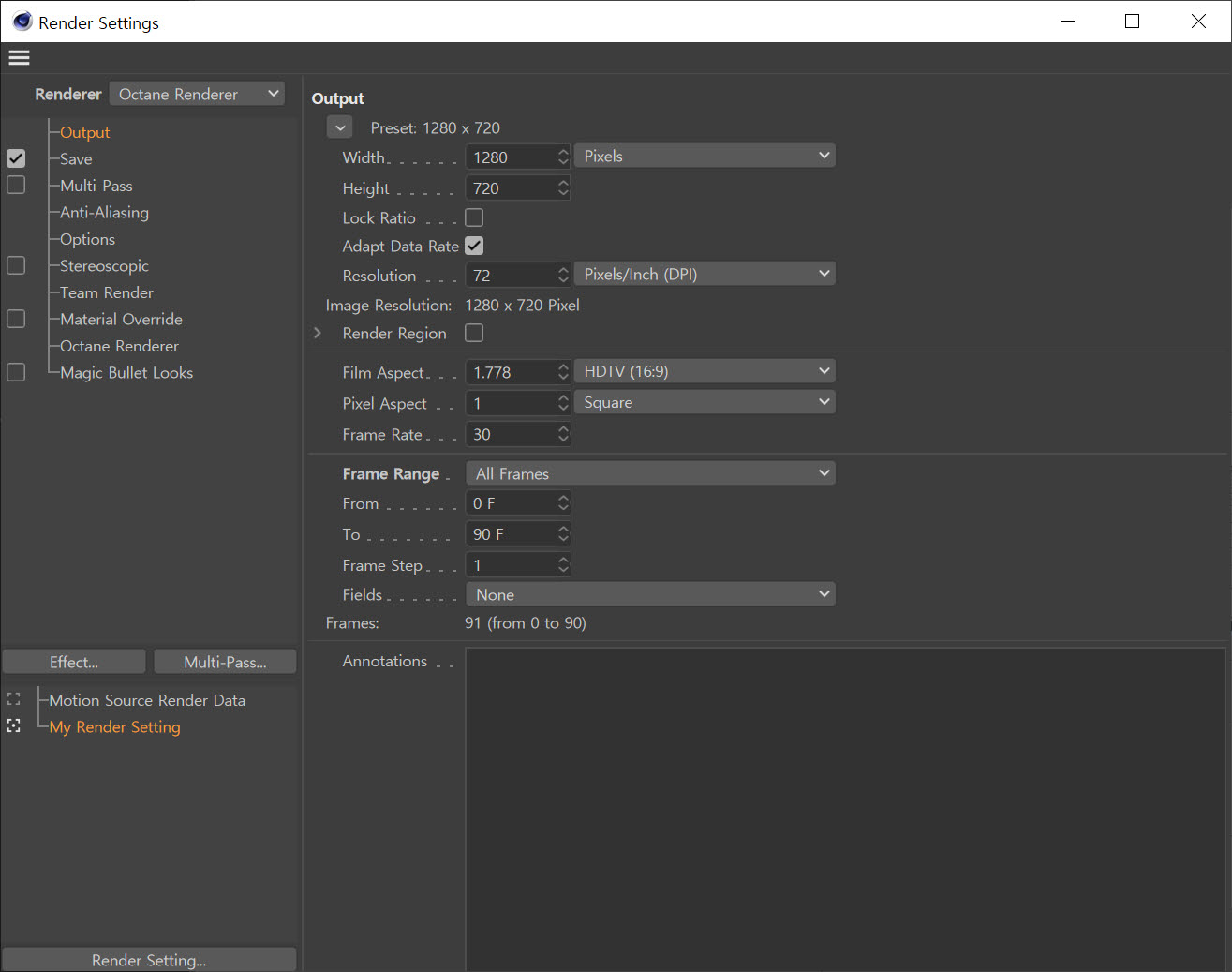Screen dimensions: 1232x972
Task: Click inside the Annotations text area
Action: pos(845,809)
